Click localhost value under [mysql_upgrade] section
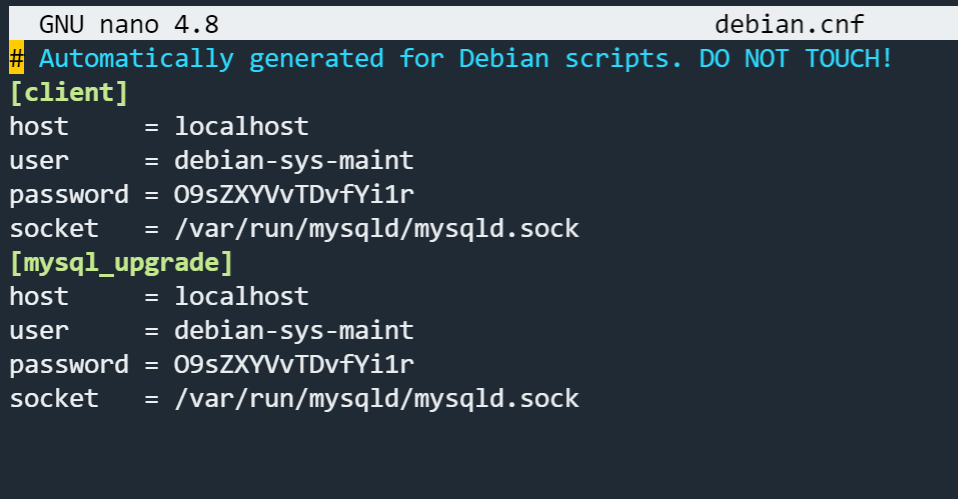The height and width of the screenshot is (499, 958). [241, 297]
